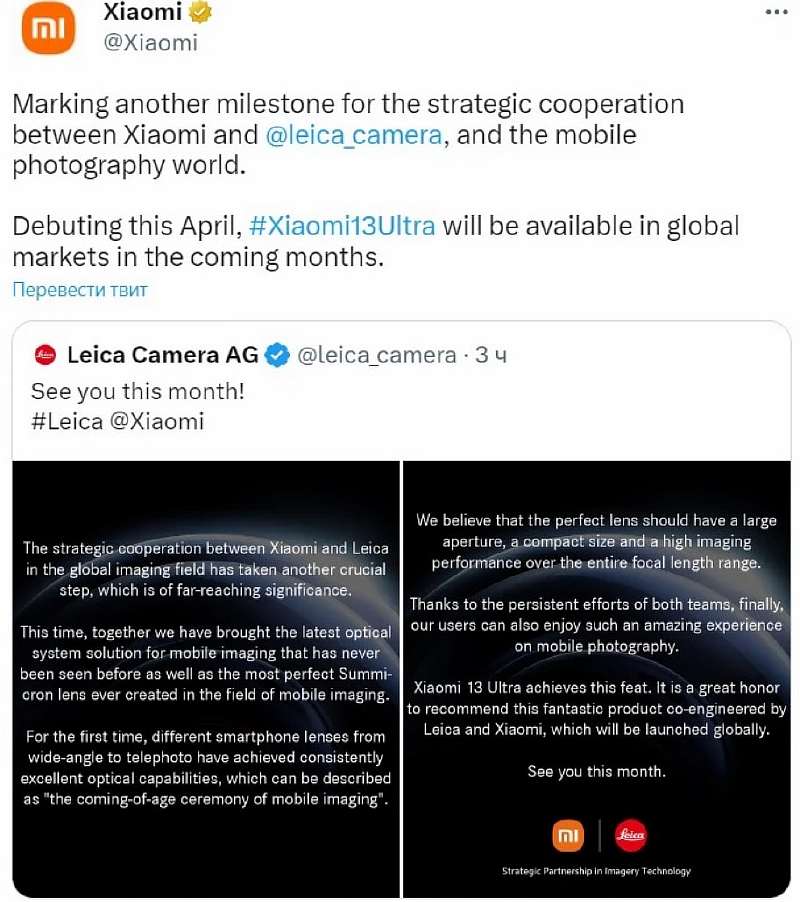The image size is (800, 902).
Task: Click the @leica_camera handle in quoted tweet header
Action: [377, 354]
